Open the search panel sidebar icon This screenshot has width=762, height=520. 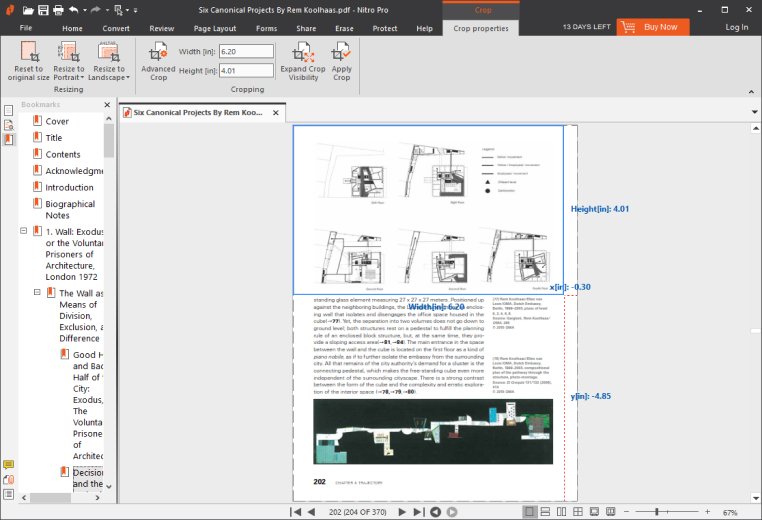(8, 125)
